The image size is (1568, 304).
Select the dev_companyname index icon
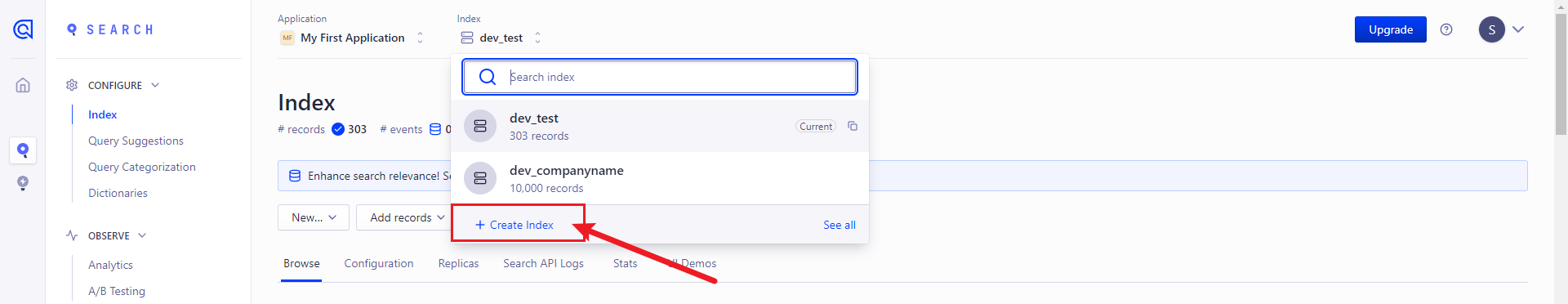click(x=480, y=178)
